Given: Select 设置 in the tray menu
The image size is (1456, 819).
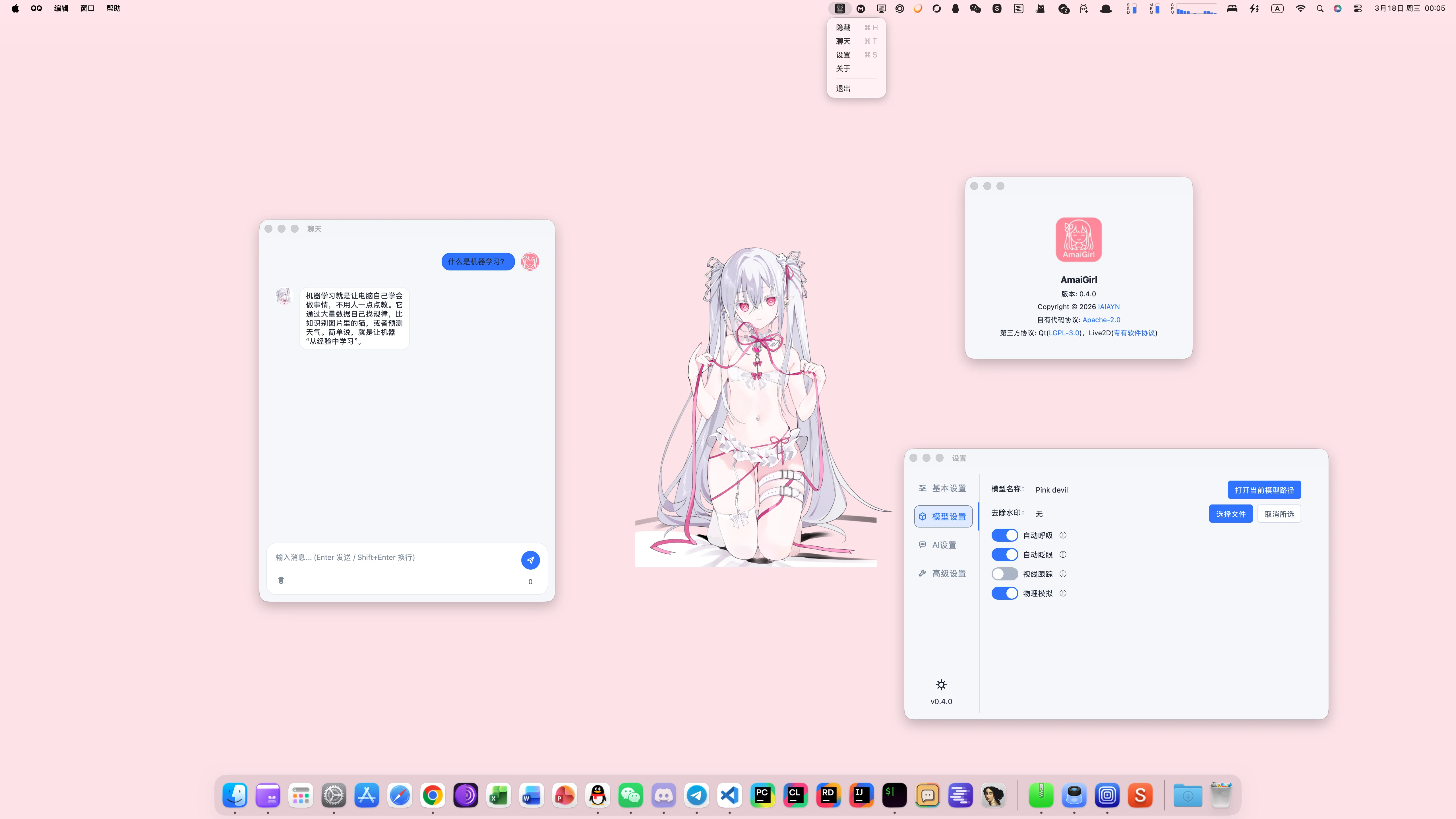Looking at the screenshot, I should 856,55.
